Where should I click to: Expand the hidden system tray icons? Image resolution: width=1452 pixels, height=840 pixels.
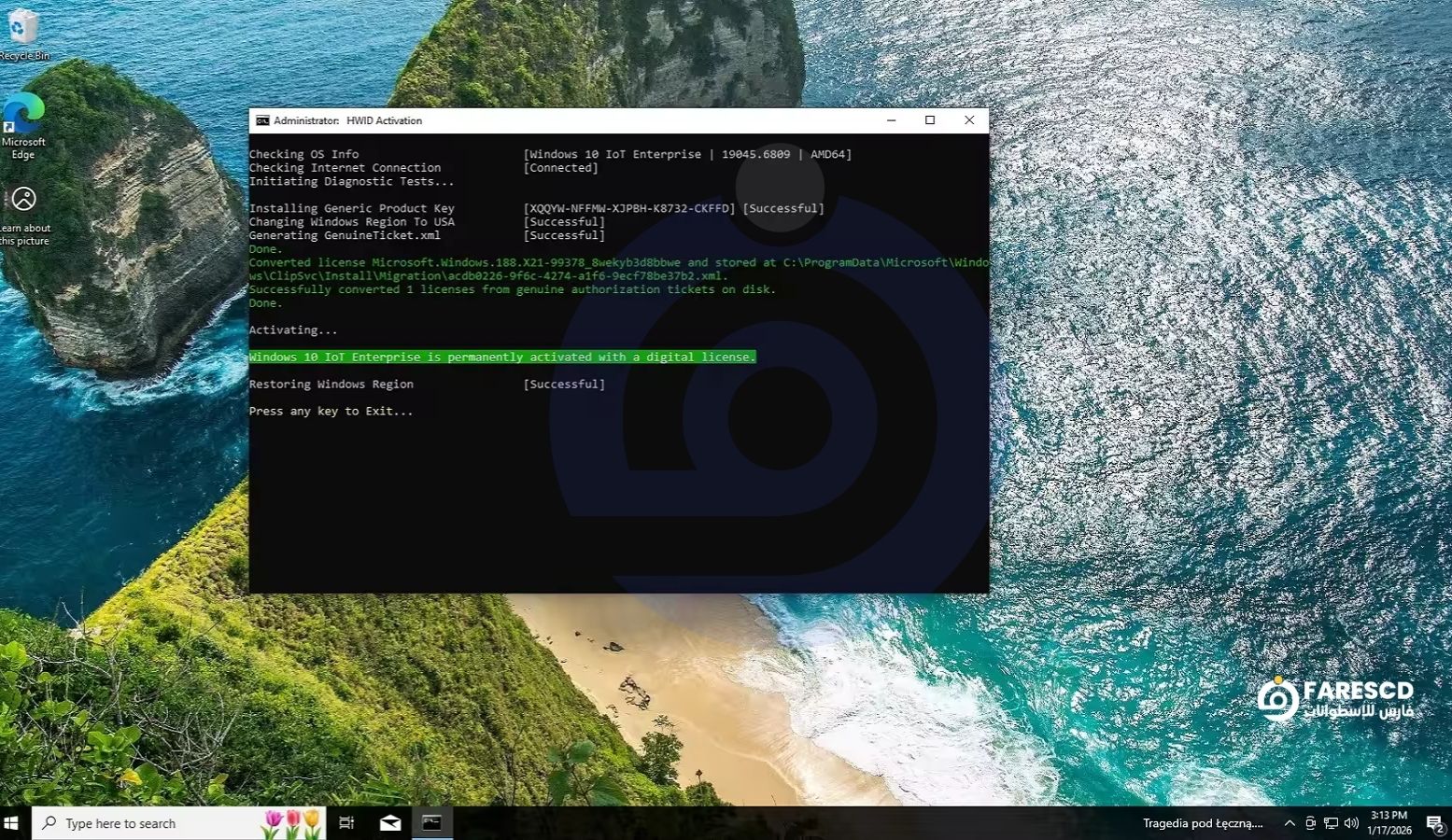click(x=1290, y=823)
